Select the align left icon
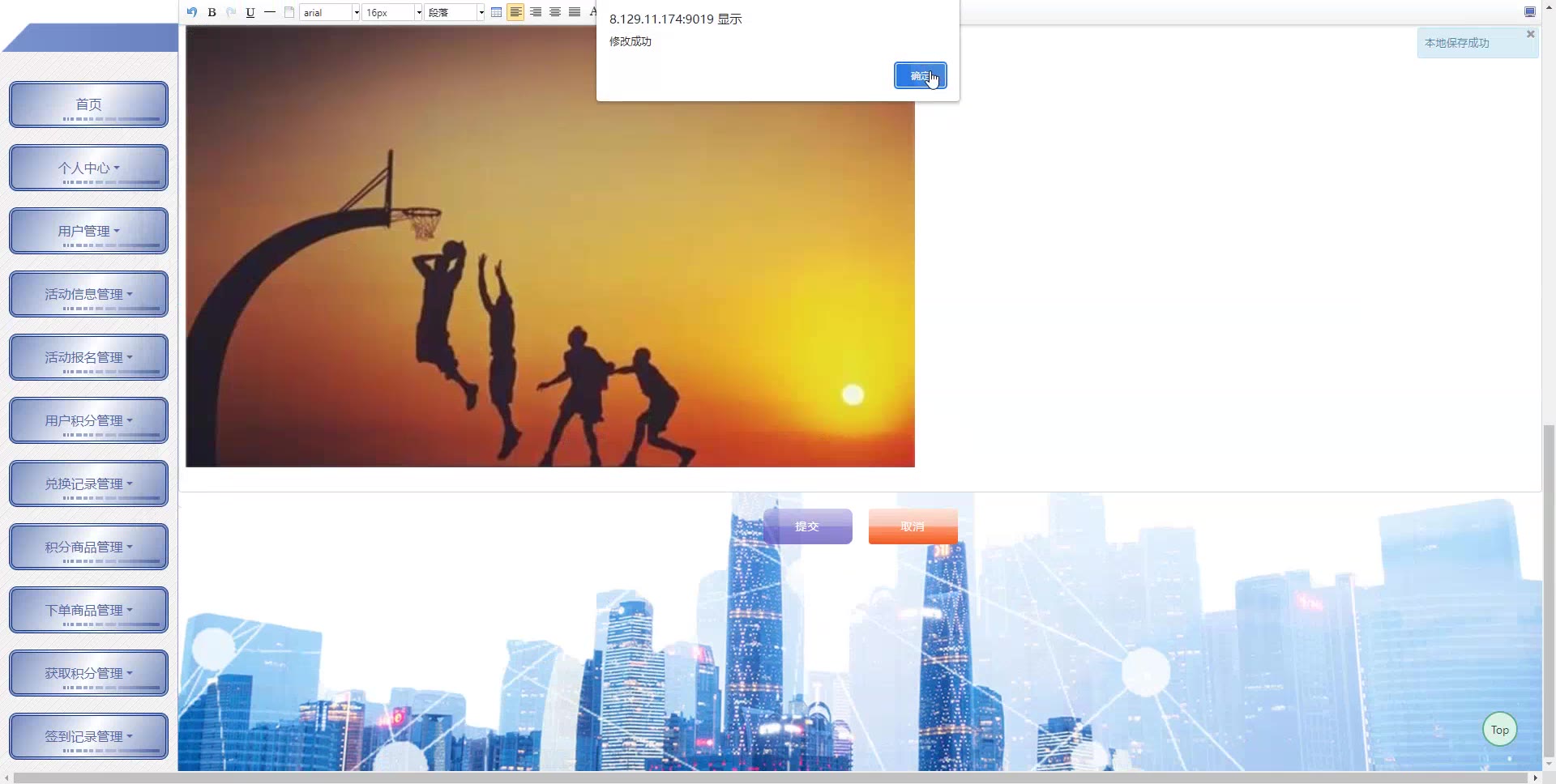Viewport: 1556px width, 784px height. click(x=515, y=12)
